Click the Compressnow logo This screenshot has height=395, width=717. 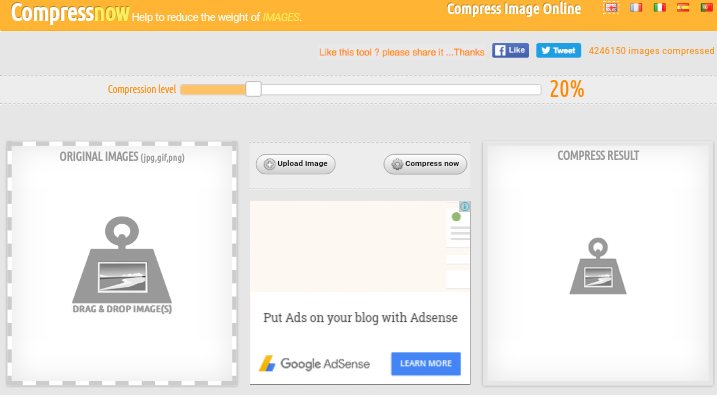point(70,13)
